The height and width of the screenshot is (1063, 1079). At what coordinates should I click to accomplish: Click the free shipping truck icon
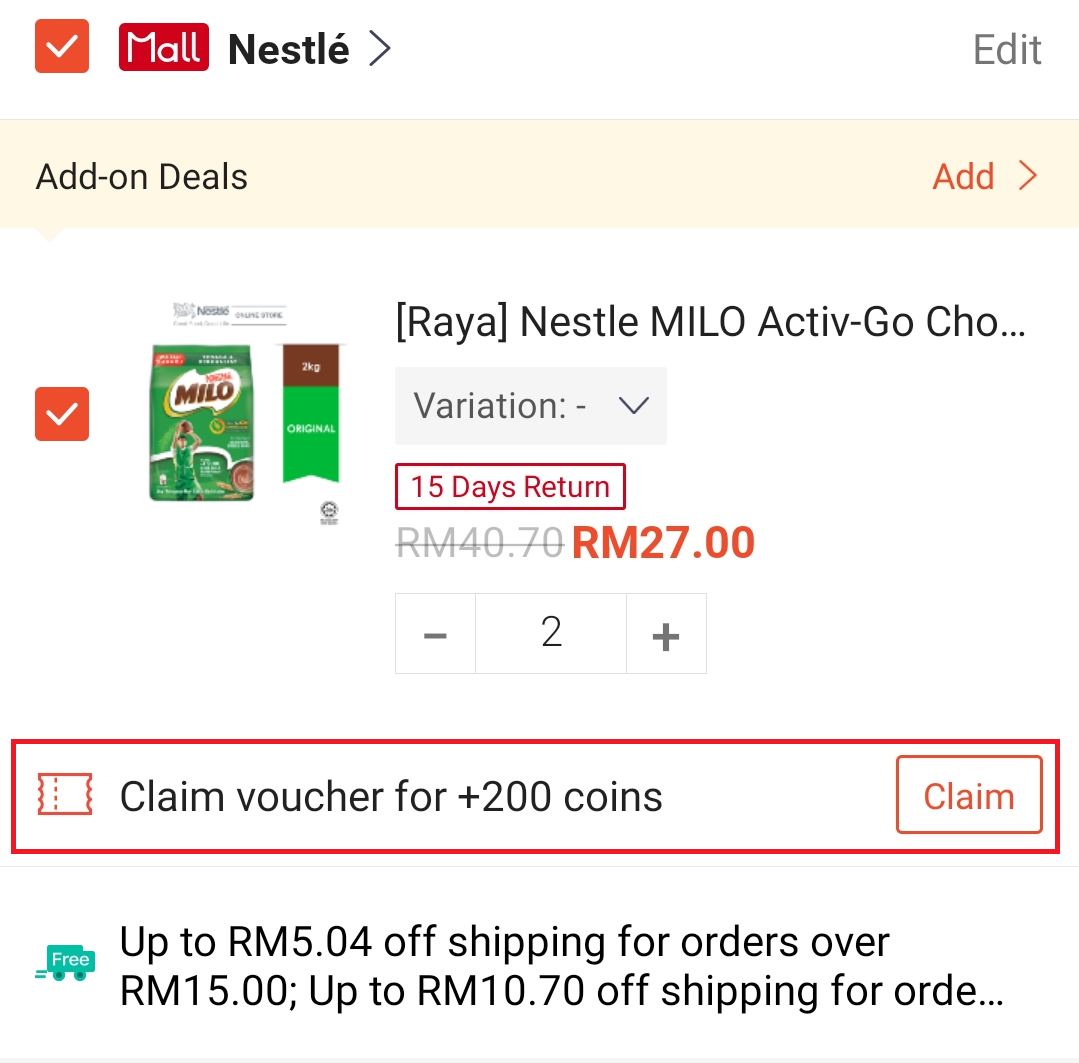click(x=65, y=965)
